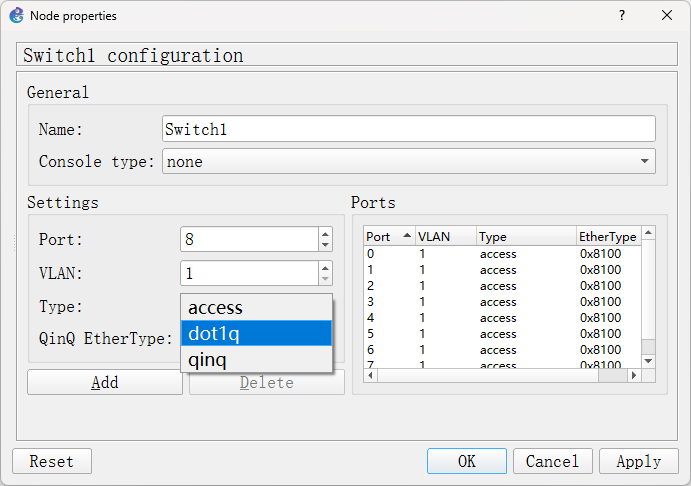Pick qinq in the Type dropdown list

point(256,360)
